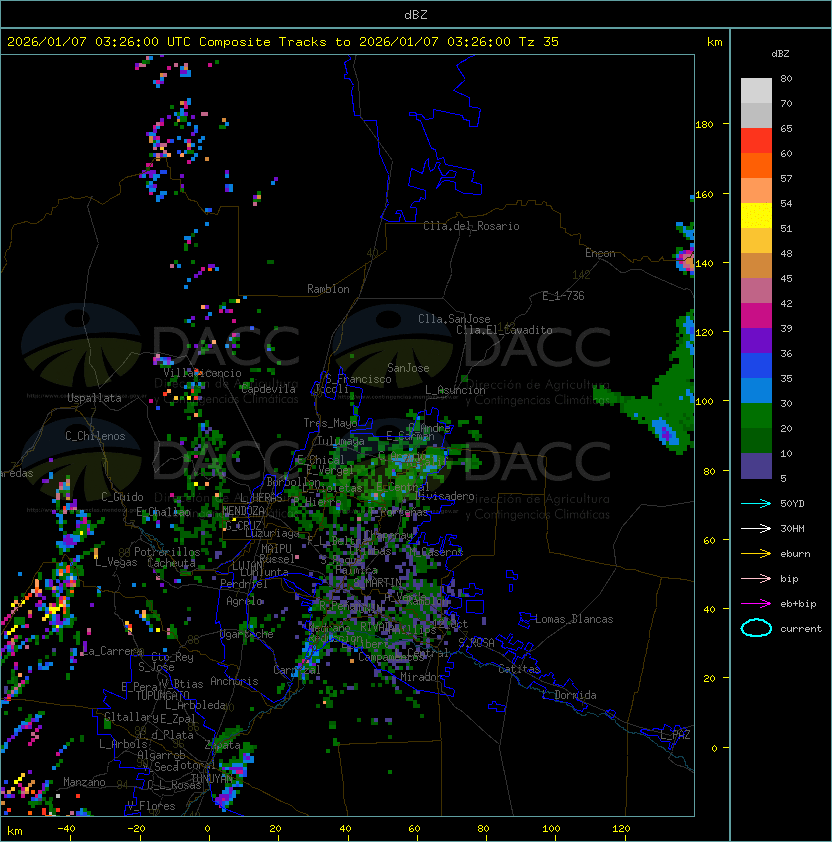
Task: Click the cyan 'current' ellipse legend symbol
Action: click(x=756, y=628)
